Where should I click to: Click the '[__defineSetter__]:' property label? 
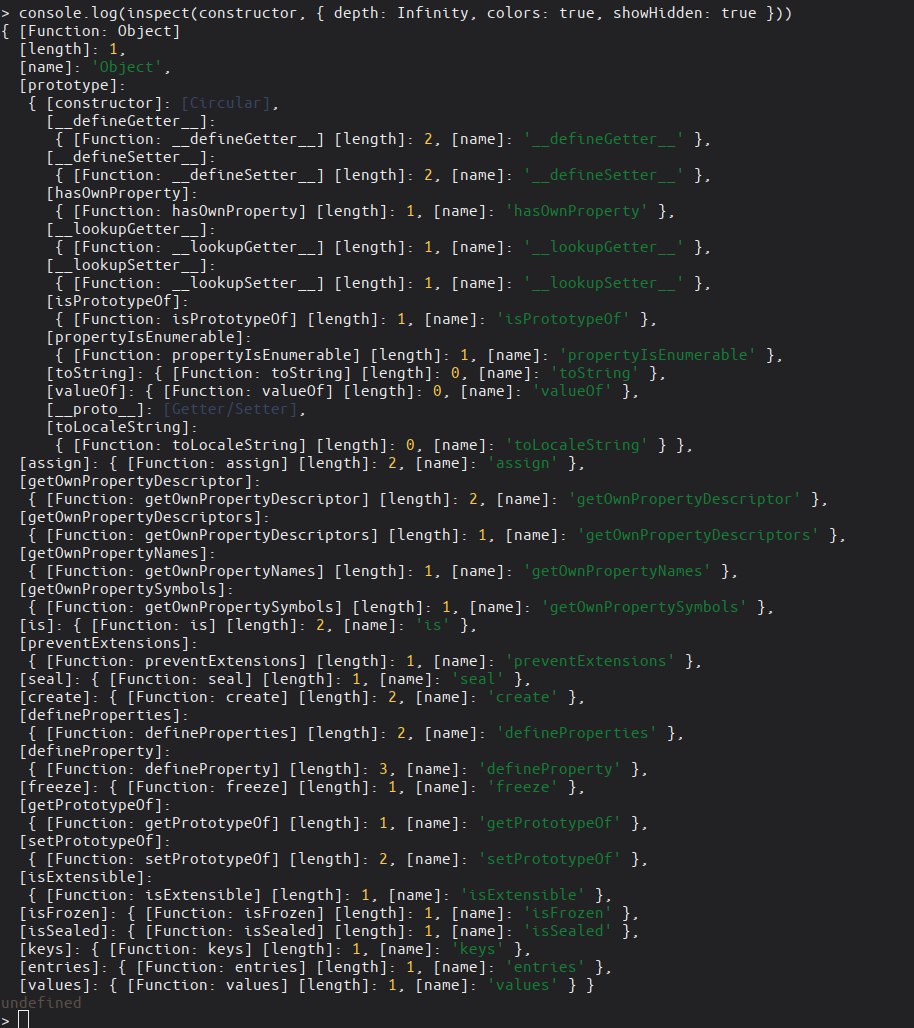point(130,157)
